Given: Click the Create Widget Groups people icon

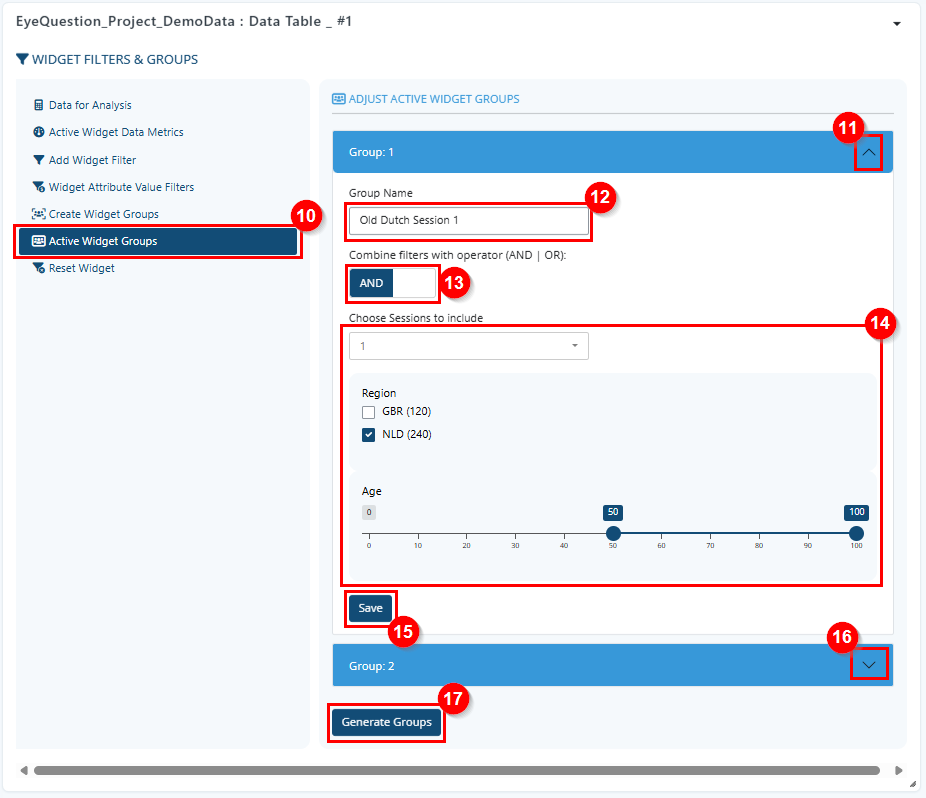Looking at the screenshot, I should (x=38, y=214).
